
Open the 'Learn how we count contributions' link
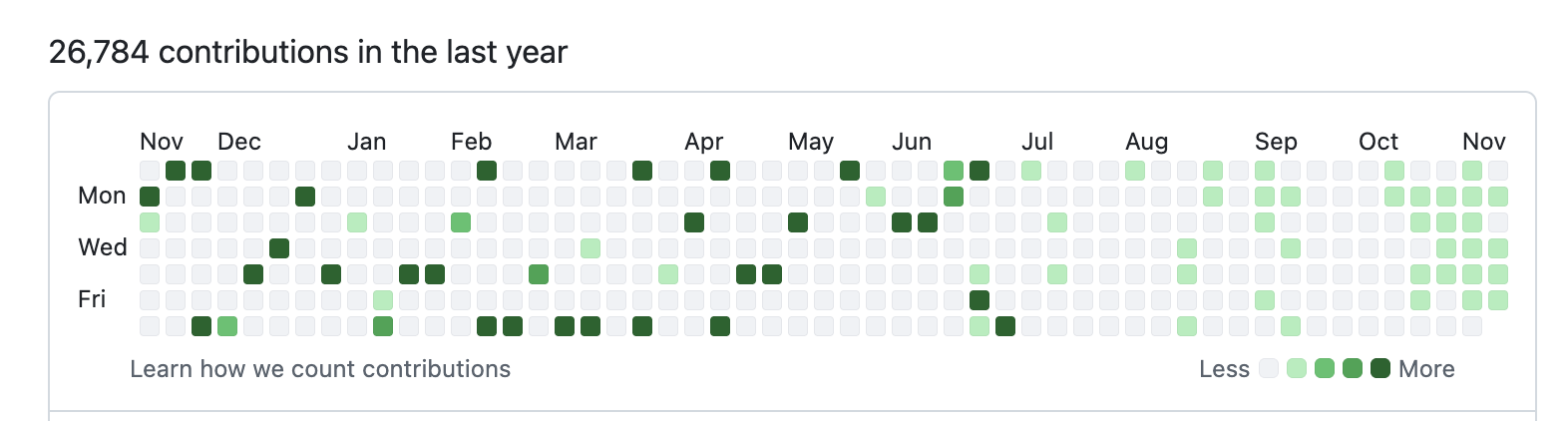tap(320, 369)
